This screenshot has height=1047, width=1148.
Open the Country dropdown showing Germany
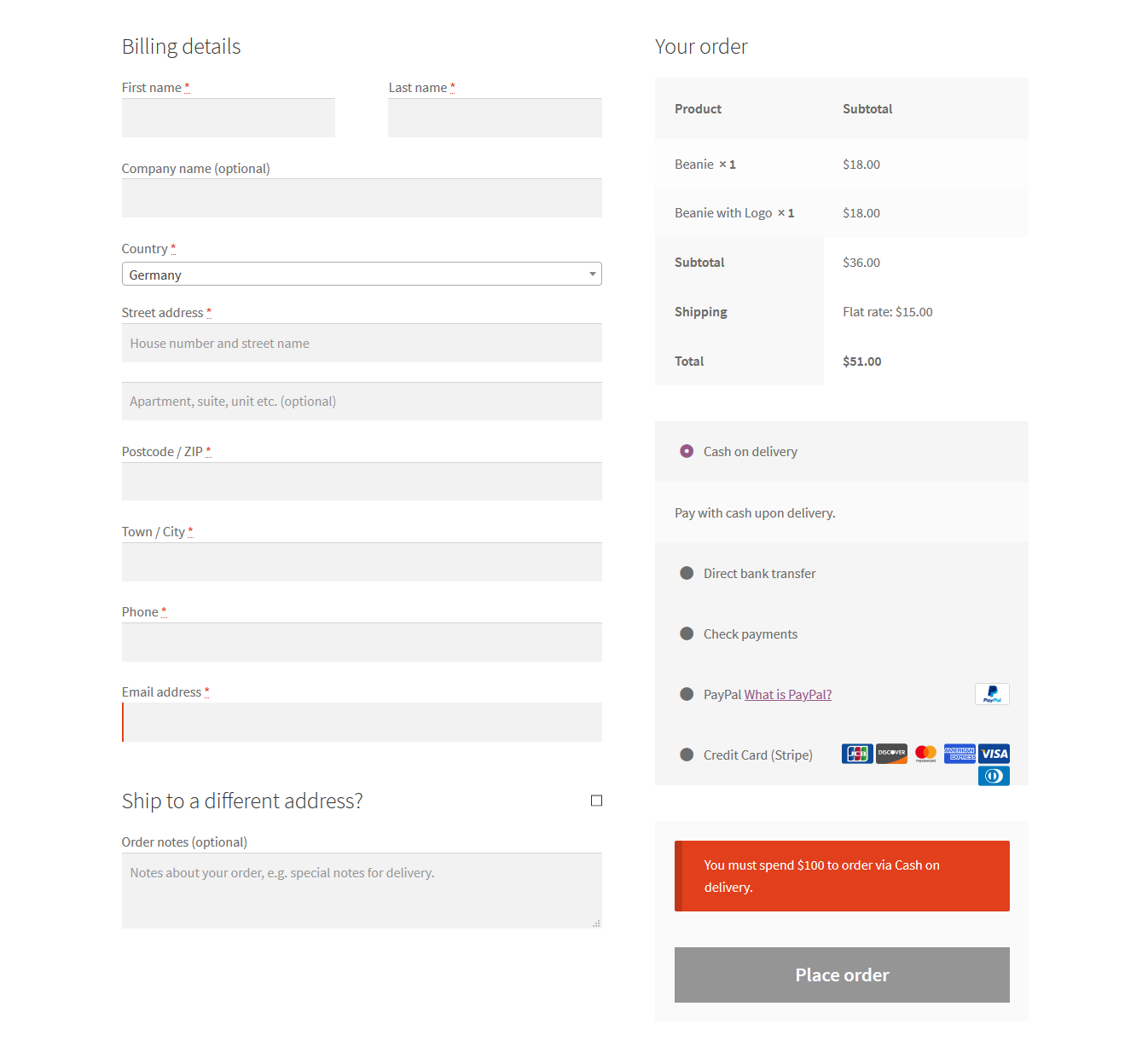coord(362,275)
